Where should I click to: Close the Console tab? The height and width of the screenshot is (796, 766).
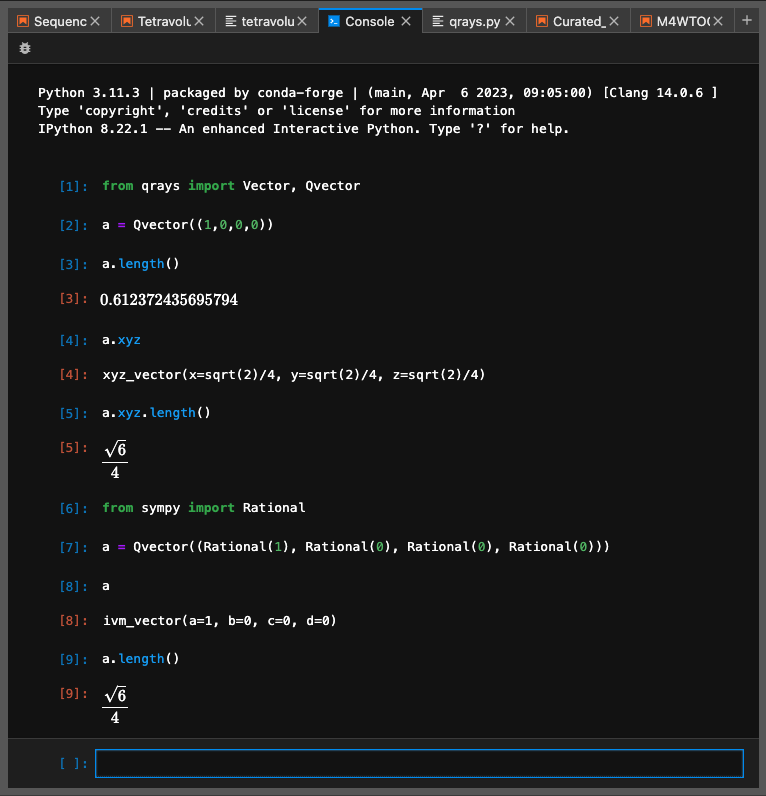406,21
